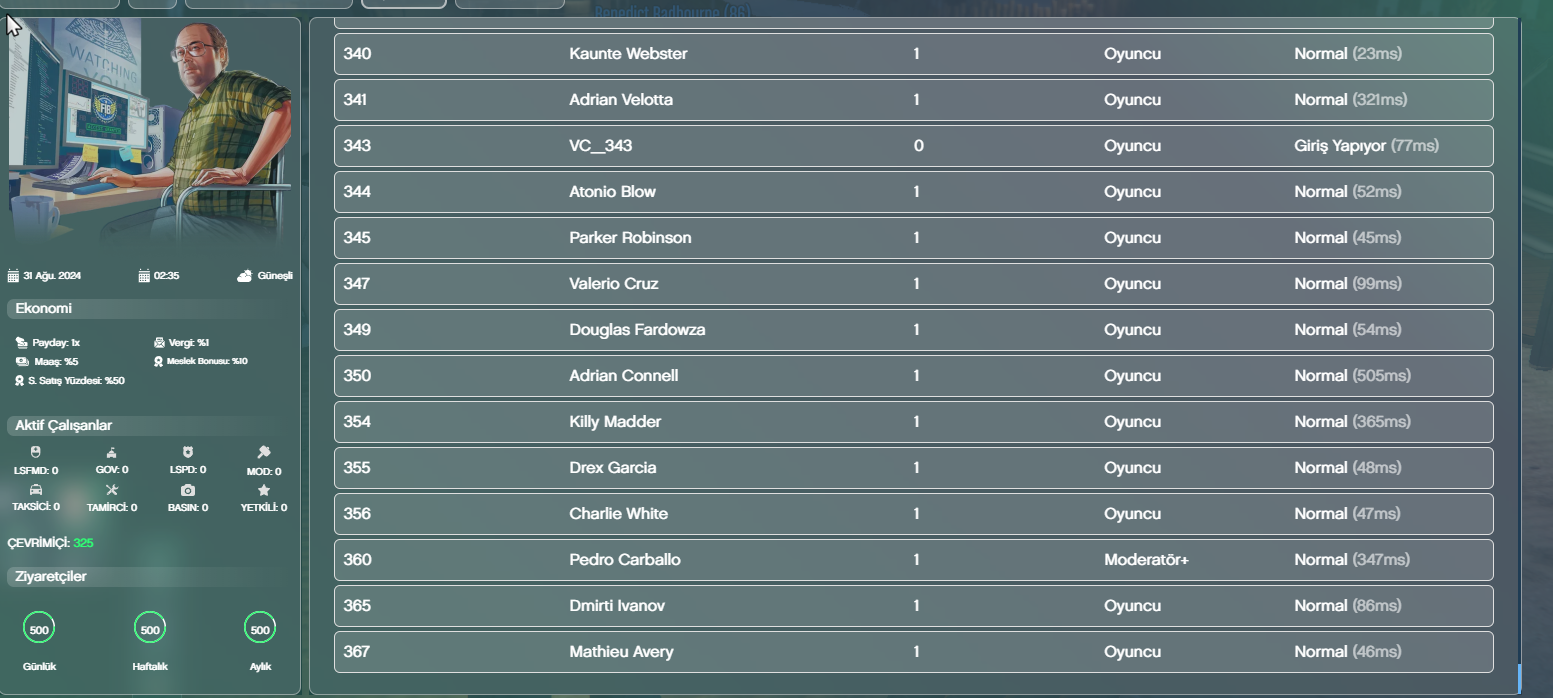Screen dimensions: 1553x698
Task: Select the VC__343 Giriş Yapıyor row
Action: (x=913, y=146)
